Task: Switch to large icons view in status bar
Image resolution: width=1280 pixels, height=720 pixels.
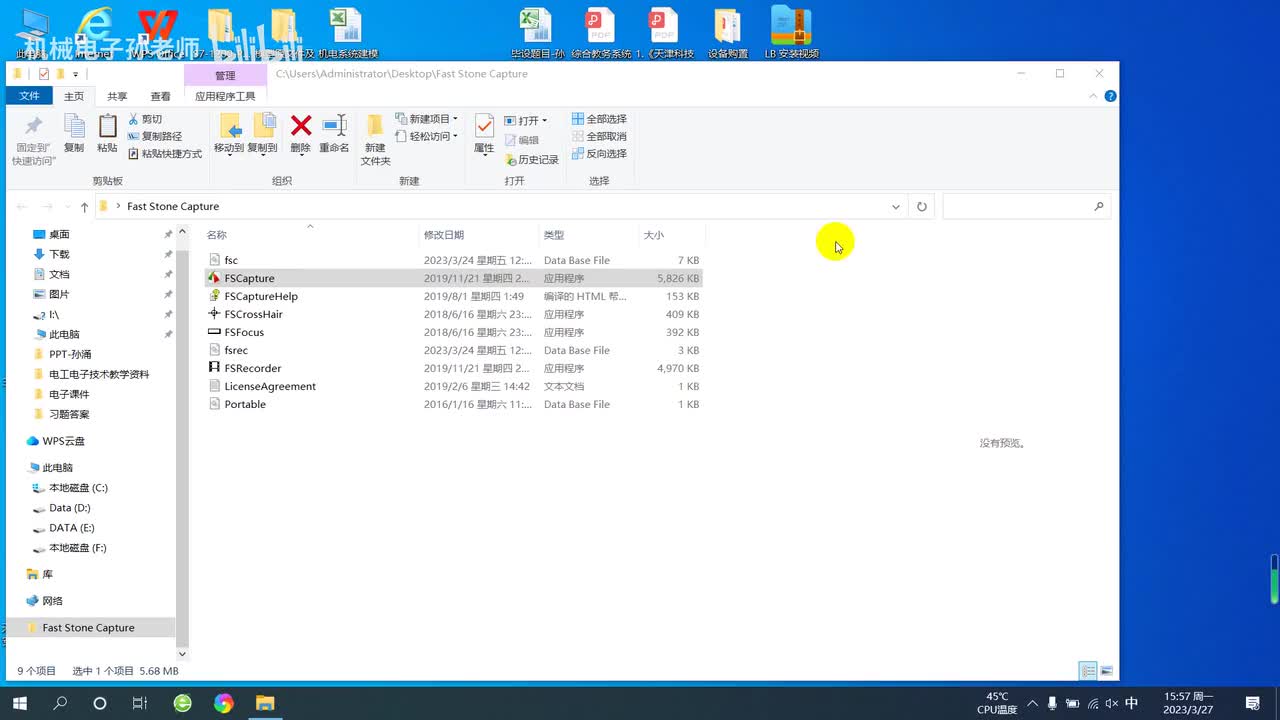Action: pos(1106,671)
